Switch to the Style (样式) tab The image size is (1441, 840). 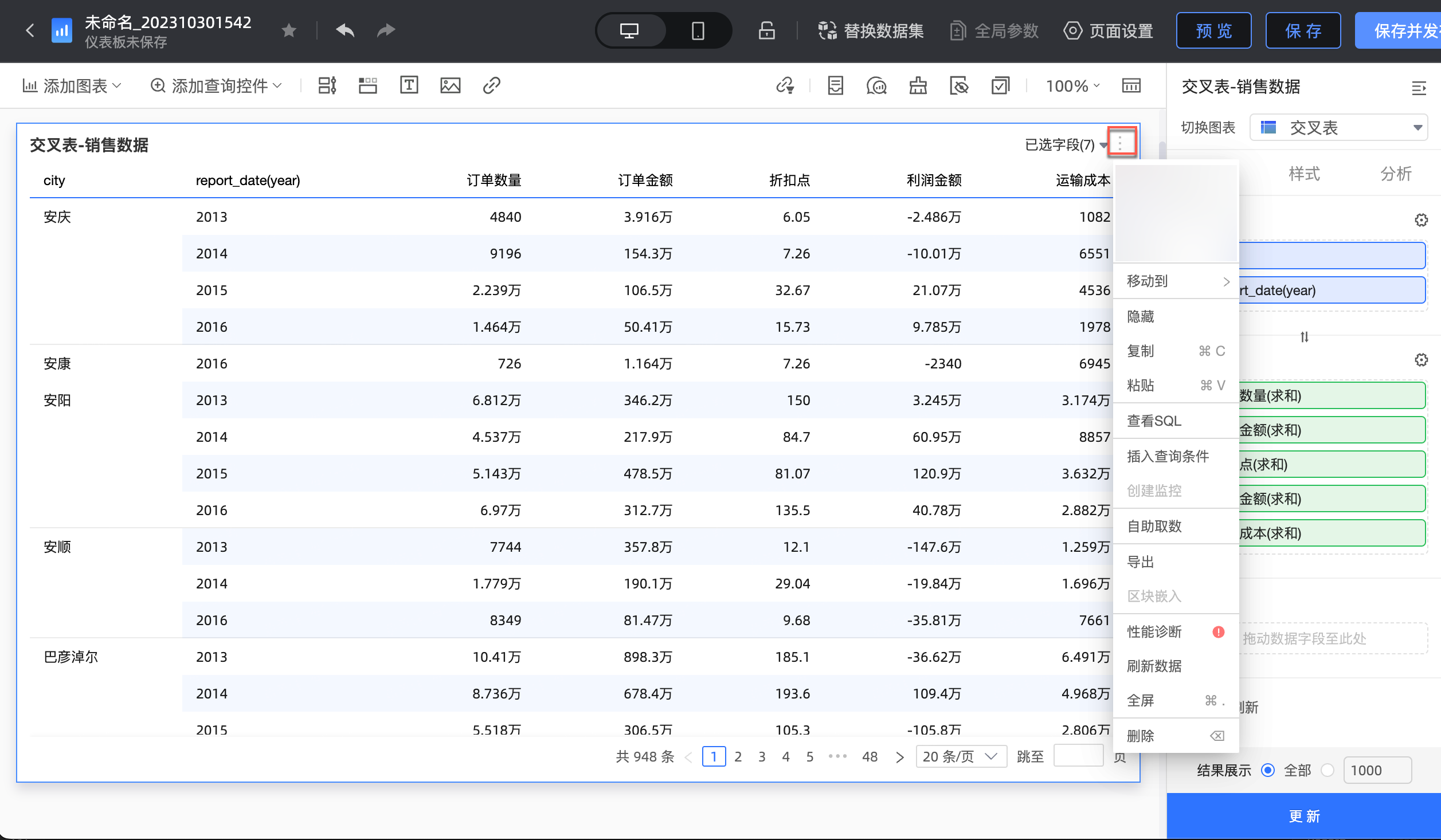(x=1304, y=174)
